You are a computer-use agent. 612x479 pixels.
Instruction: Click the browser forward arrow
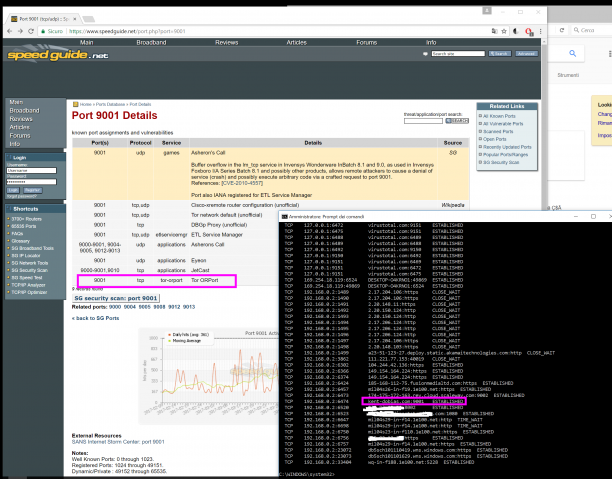coord(20,31)
